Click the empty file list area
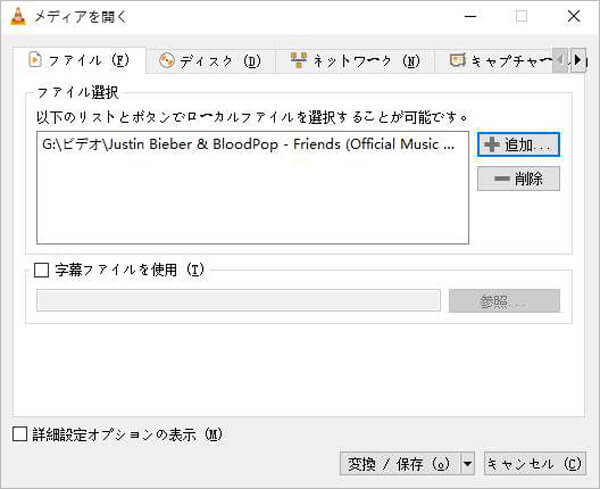This screenshot has width=600, height=489. point(252,199)
